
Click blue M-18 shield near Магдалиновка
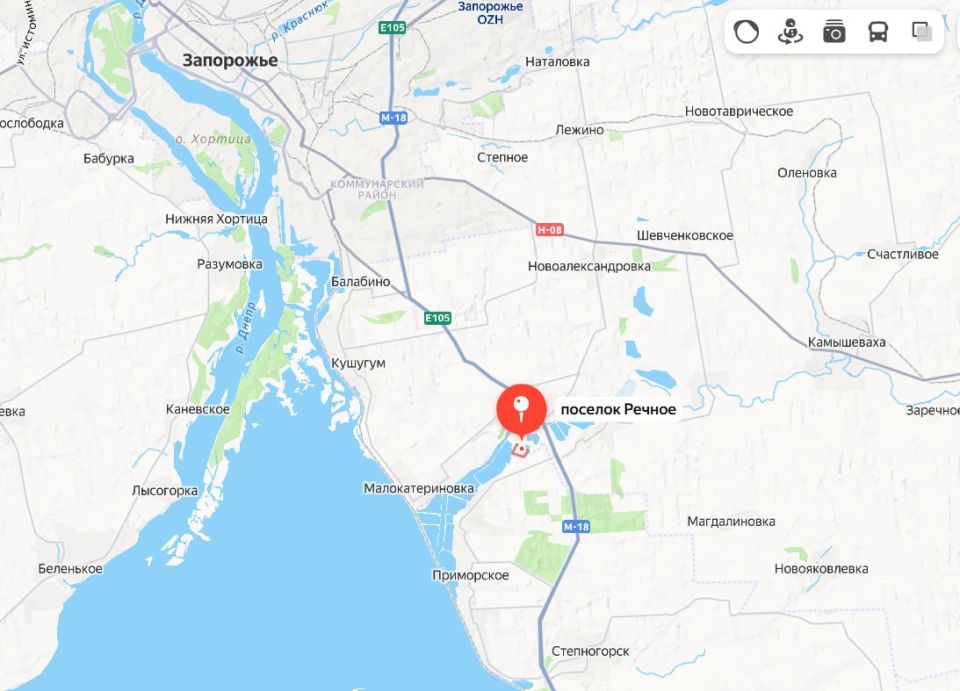click(576, 526)
